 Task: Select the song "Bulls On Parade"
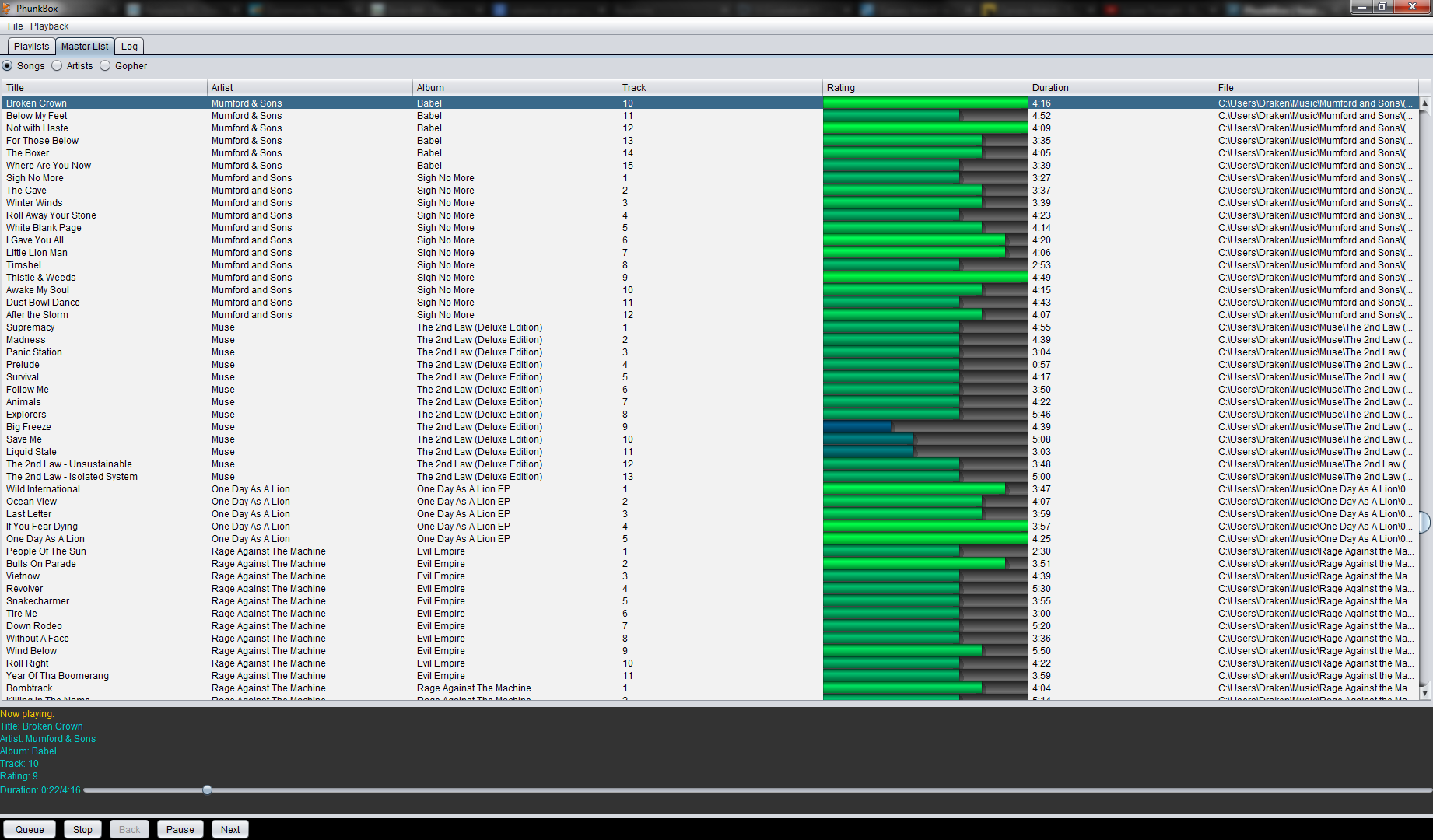[41, 564]
